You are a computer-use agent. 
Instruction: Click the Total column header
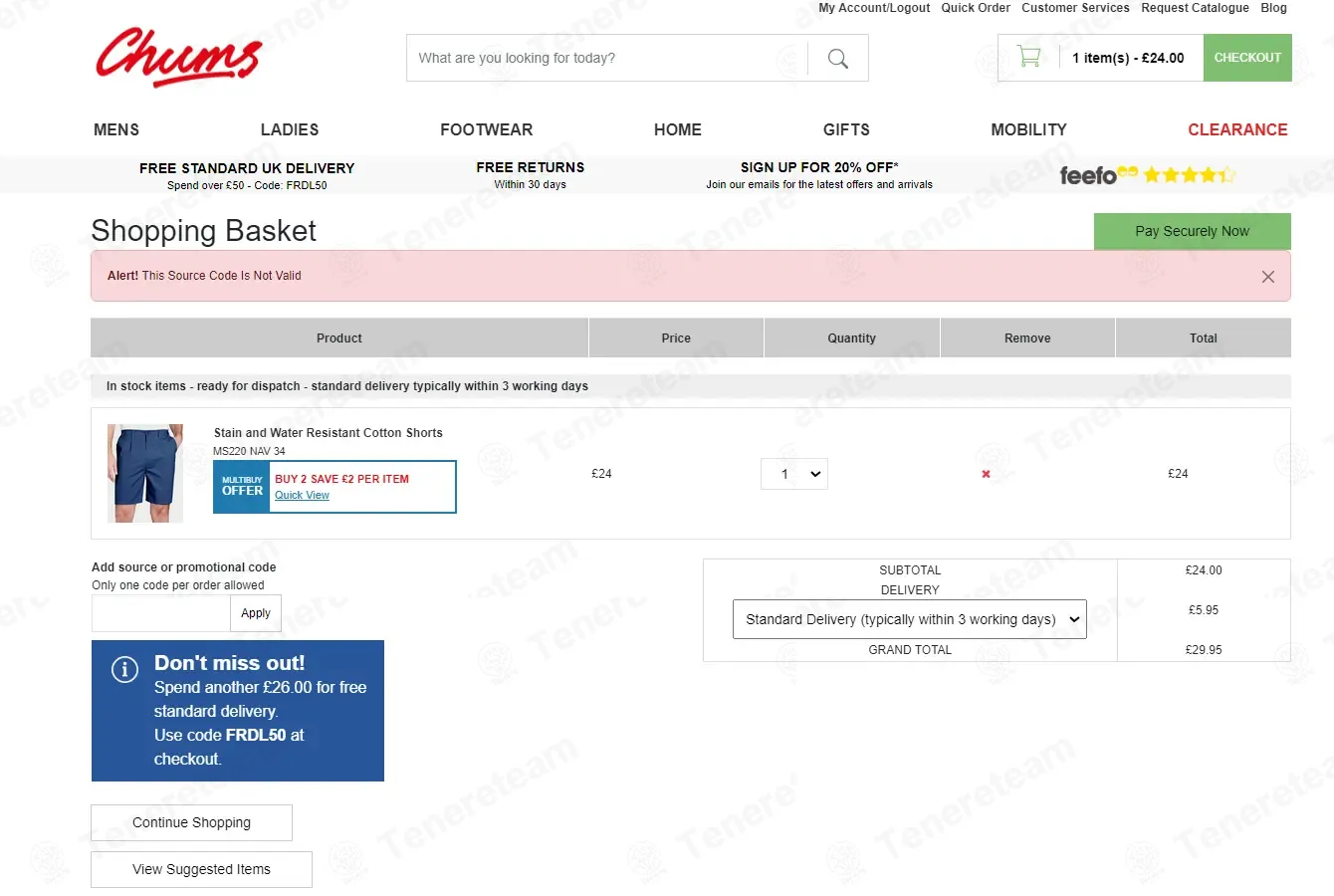tap(1204, 338)
